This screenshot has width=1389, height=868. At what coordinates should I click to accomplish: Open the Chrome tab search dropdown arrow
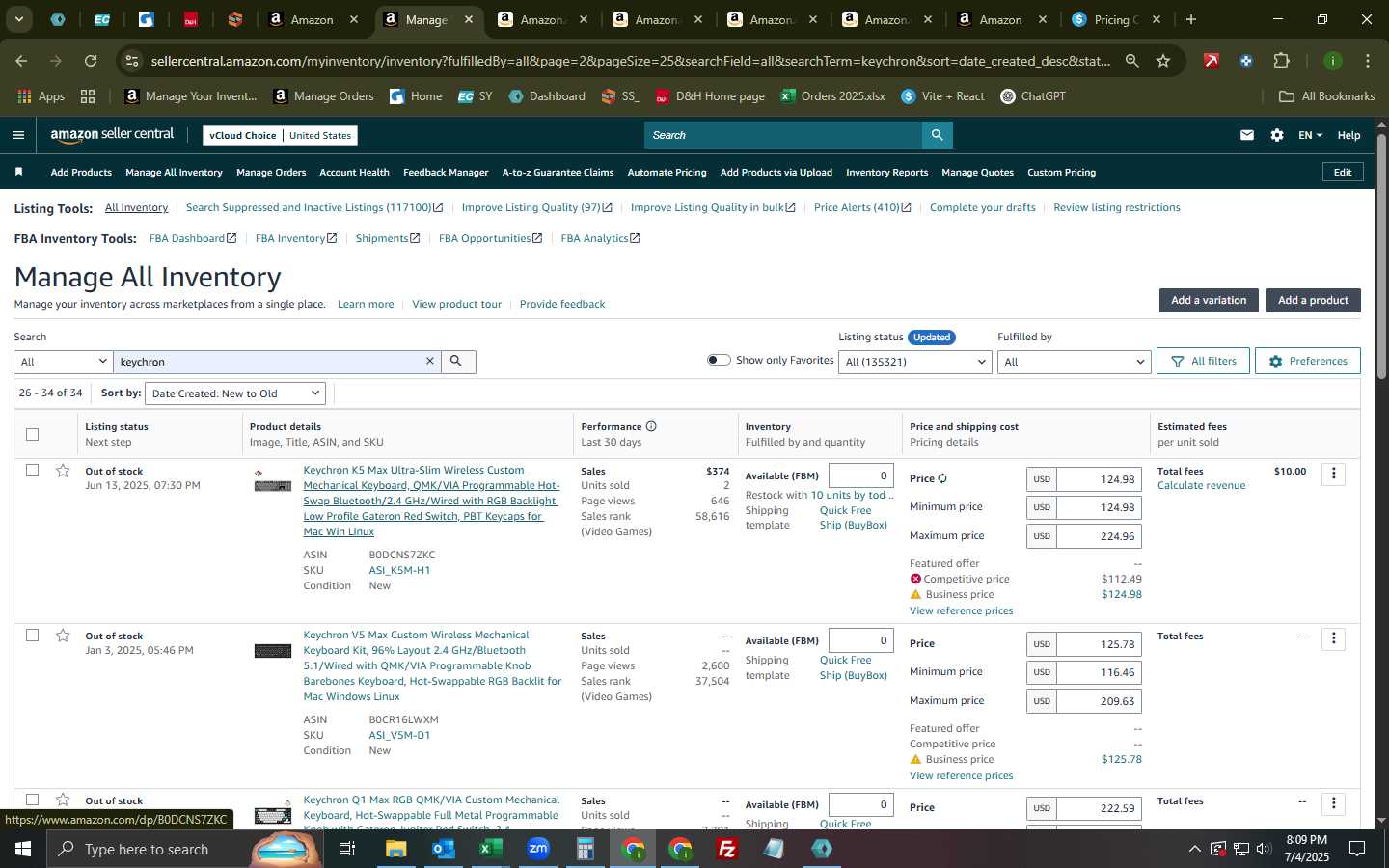pyautogui.click(x=18, y=19)
